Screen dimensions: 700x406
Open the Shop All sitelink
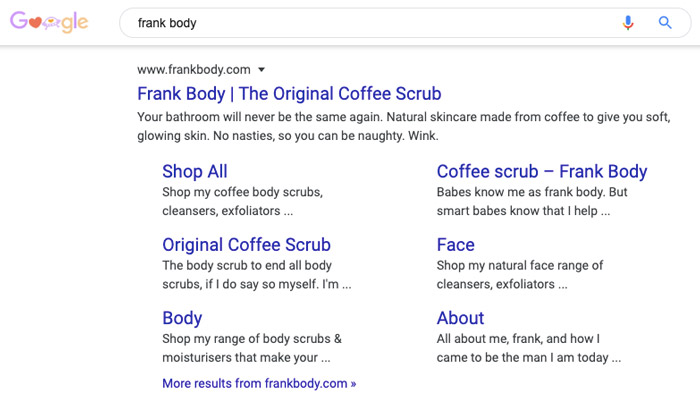click(195, 172)
